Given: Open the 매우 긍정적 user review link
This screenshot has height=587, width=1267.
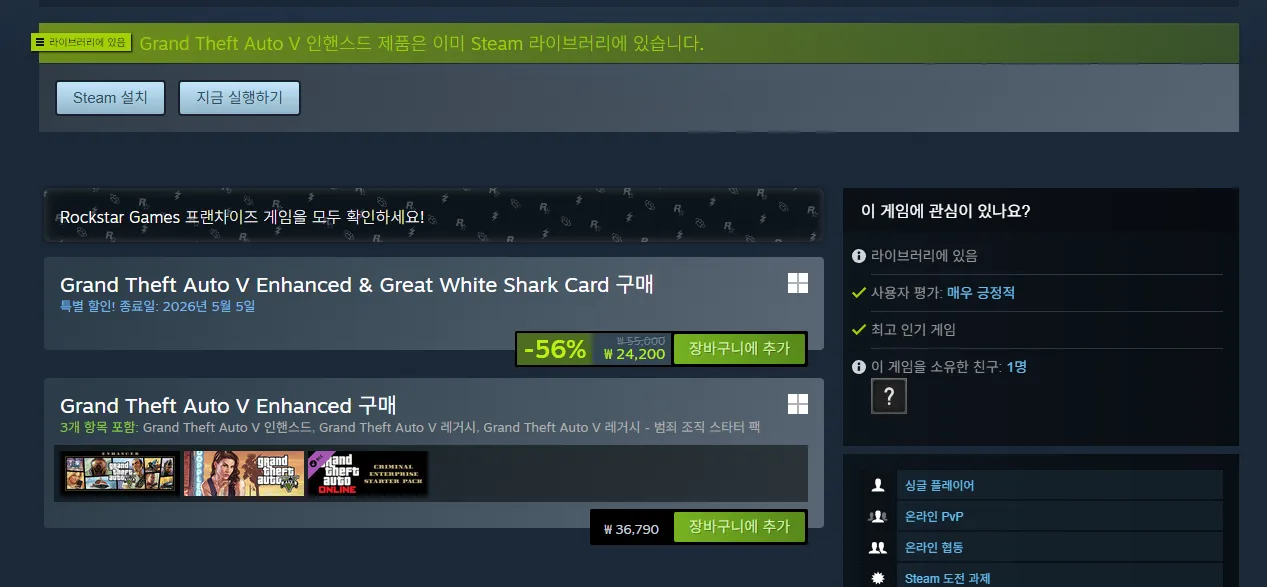Looking at the screenshot, I should pyautogui.click(x=981, y=293).
